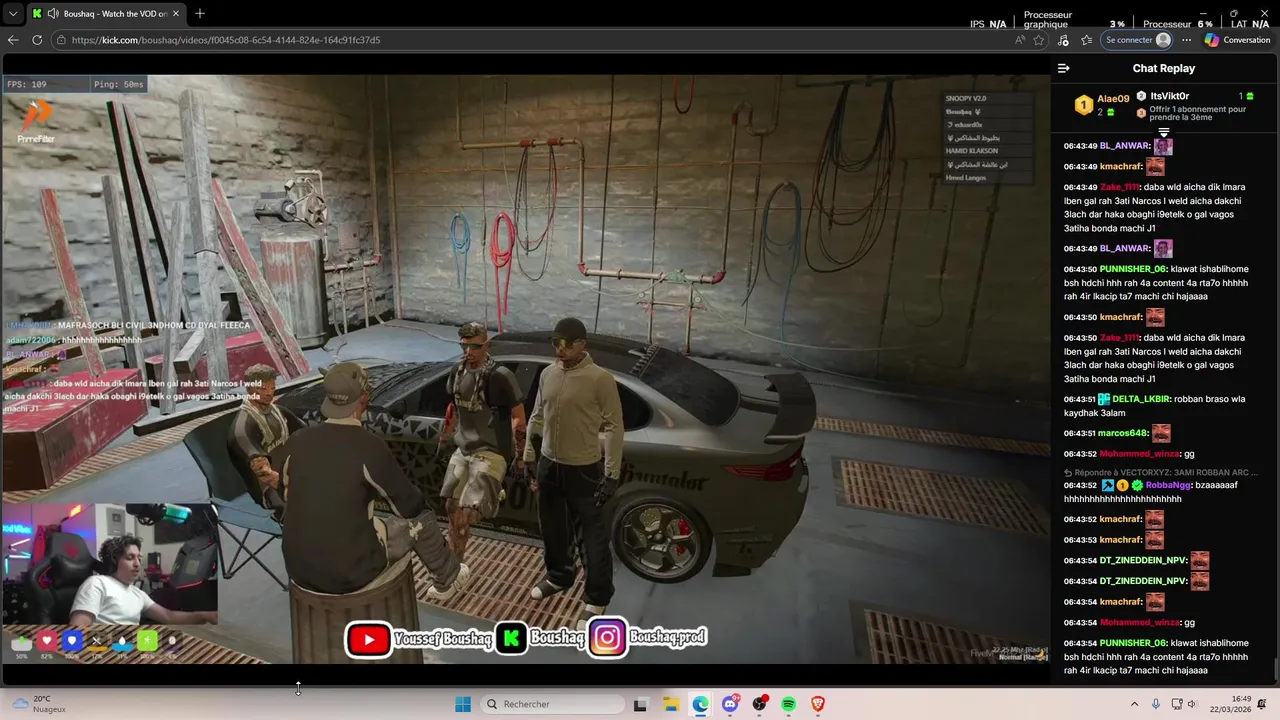This screenshot has width=1280, height=720.
Task: Show hidden system tray icons
Action: [x=1134, y=704]
